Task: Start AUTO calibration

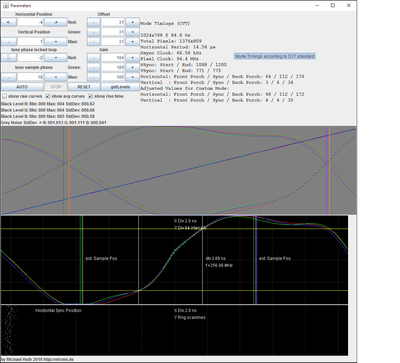Action: 22,87
